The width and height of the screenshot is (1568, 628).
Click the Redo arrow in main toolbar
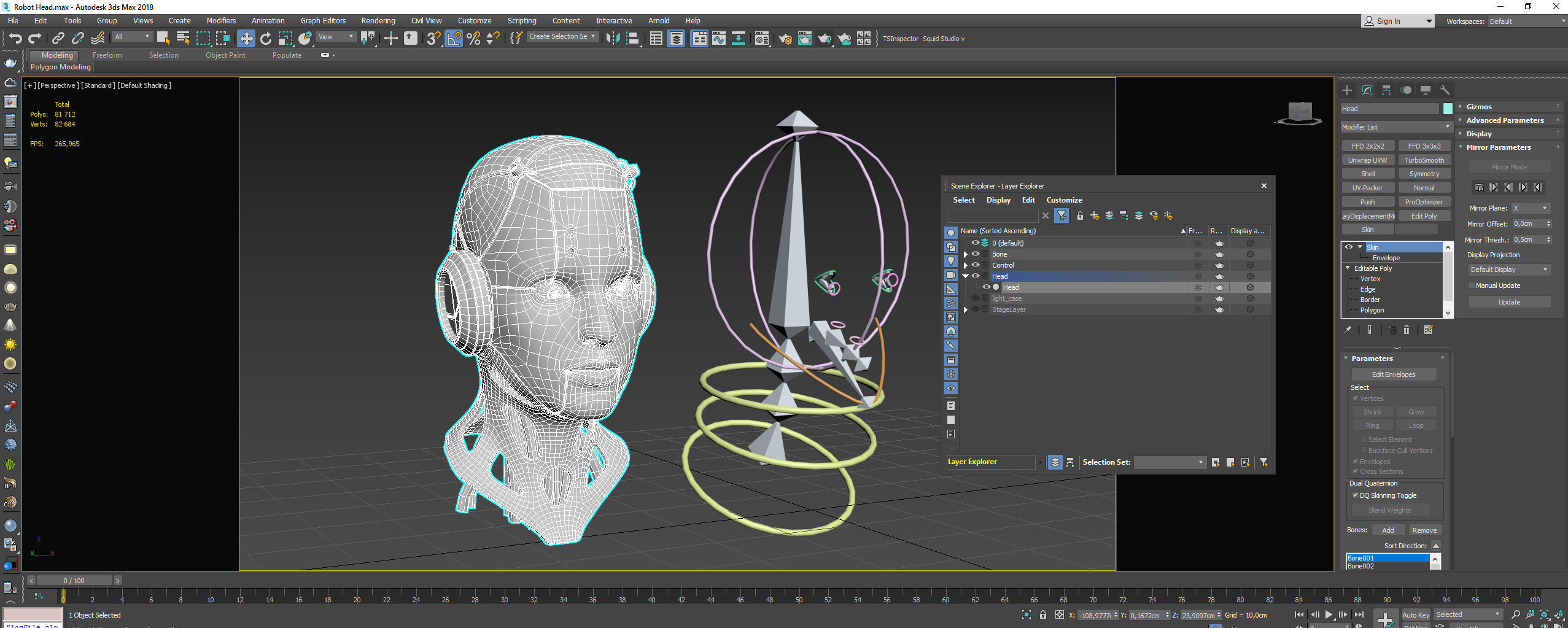pos(35,39)
